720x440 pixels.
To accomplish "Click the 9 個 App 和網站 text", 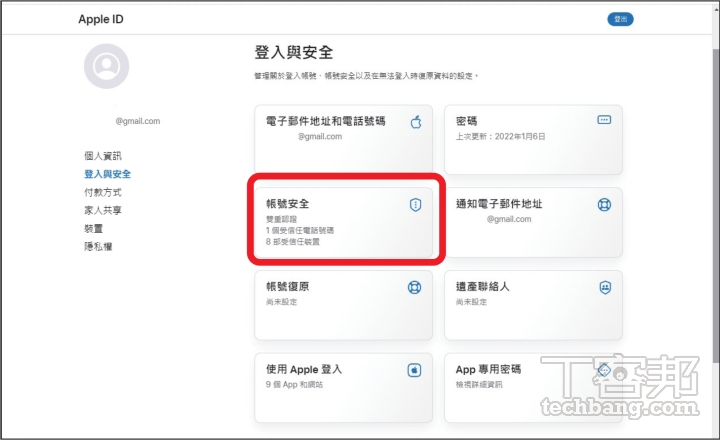I will click(x=294, y=384).
